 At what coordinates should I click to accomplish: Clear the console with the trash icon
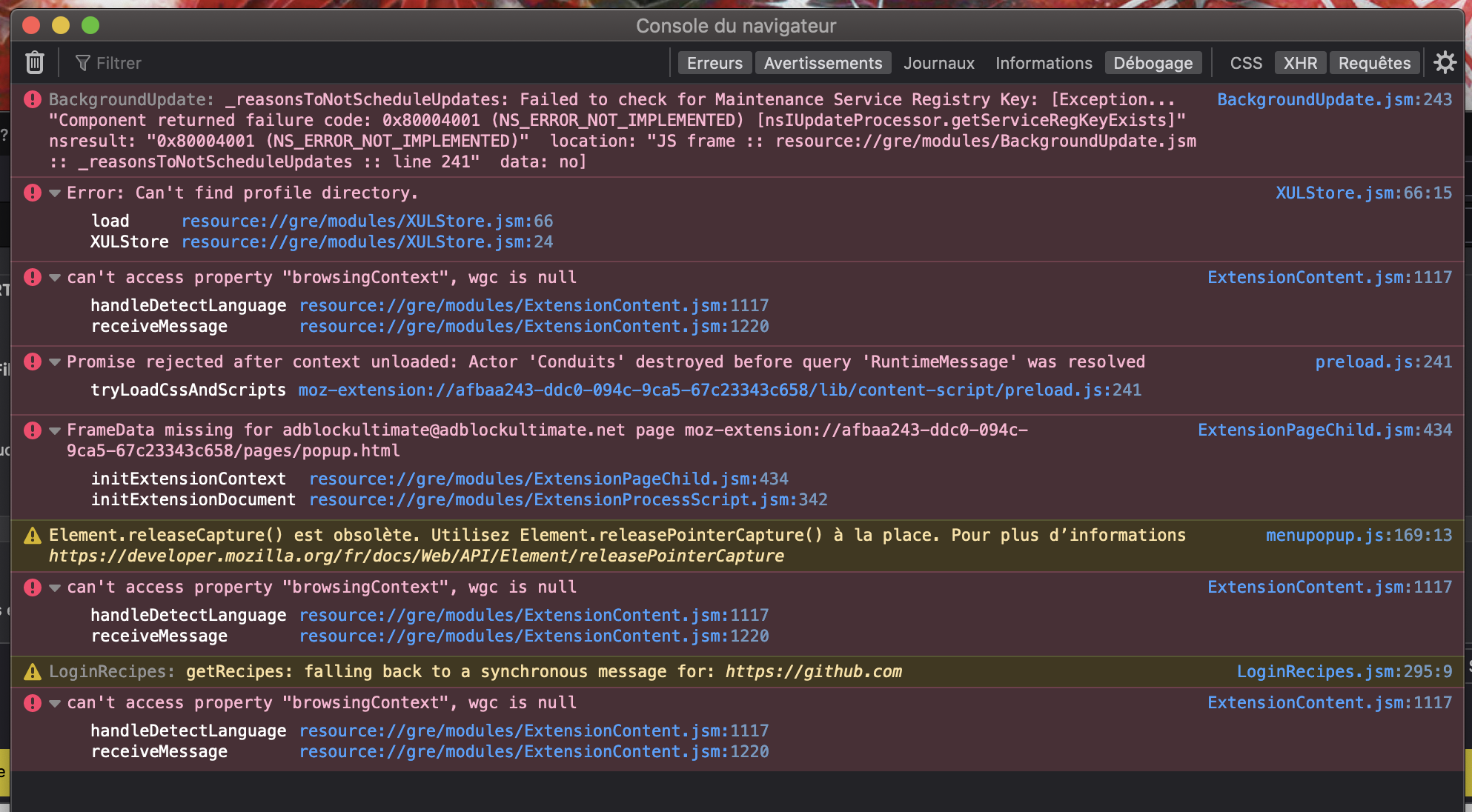pyautogui.click(x=35, y=63)
